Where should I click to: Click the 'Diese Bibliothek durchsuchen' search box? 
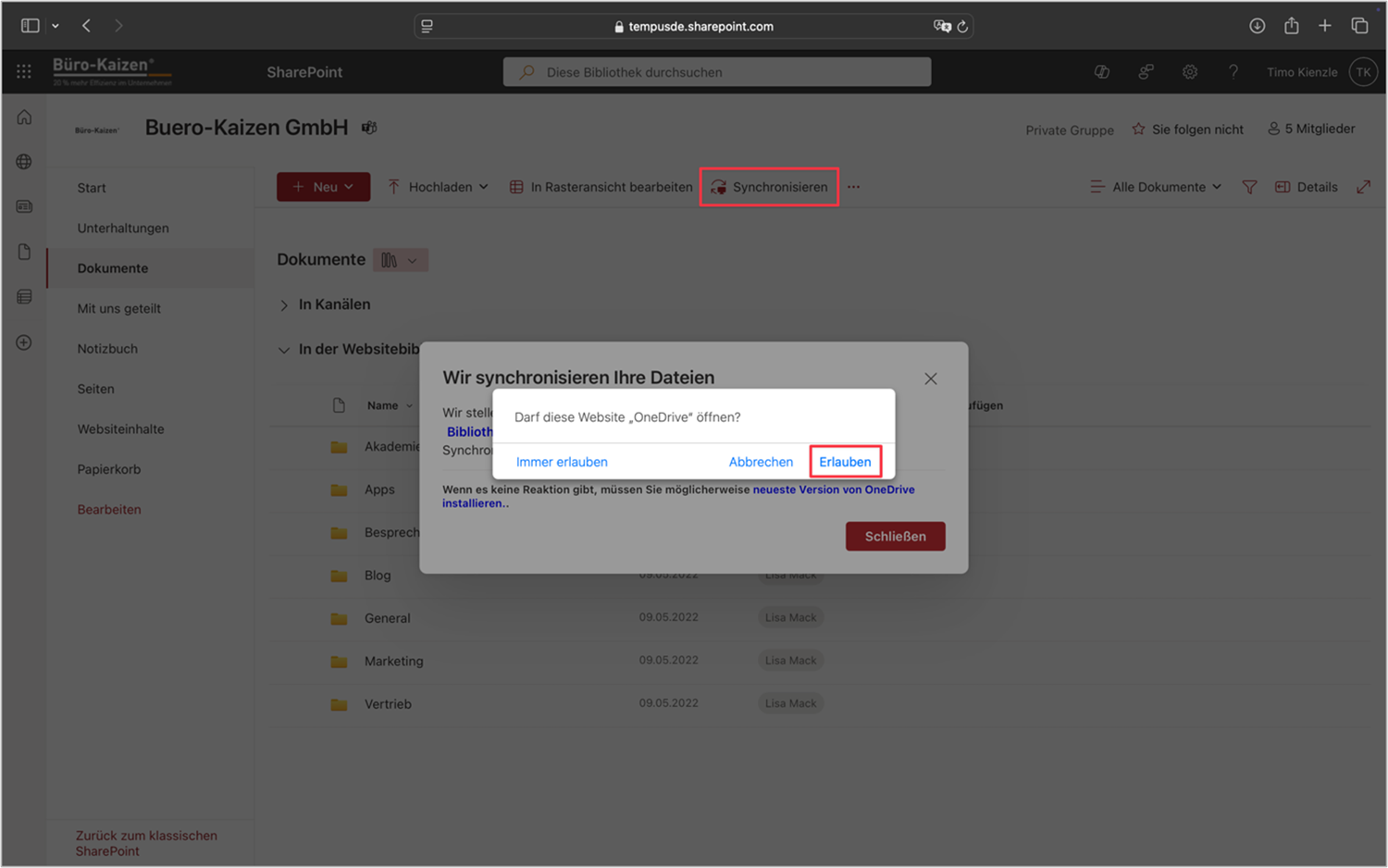tap(717, 71)
